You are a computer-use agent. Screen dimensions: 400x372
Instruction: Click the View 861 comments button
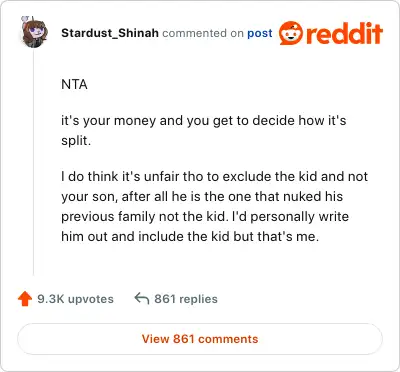click(x=200, y=339)
